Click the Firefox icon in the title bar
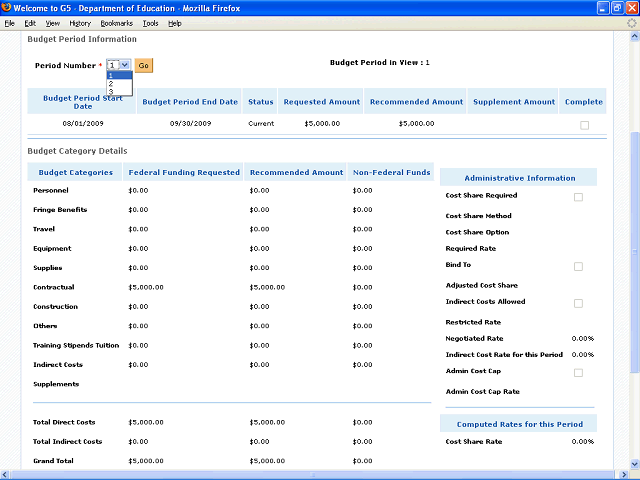Screen dimensions: 640x480 [7, 7]
